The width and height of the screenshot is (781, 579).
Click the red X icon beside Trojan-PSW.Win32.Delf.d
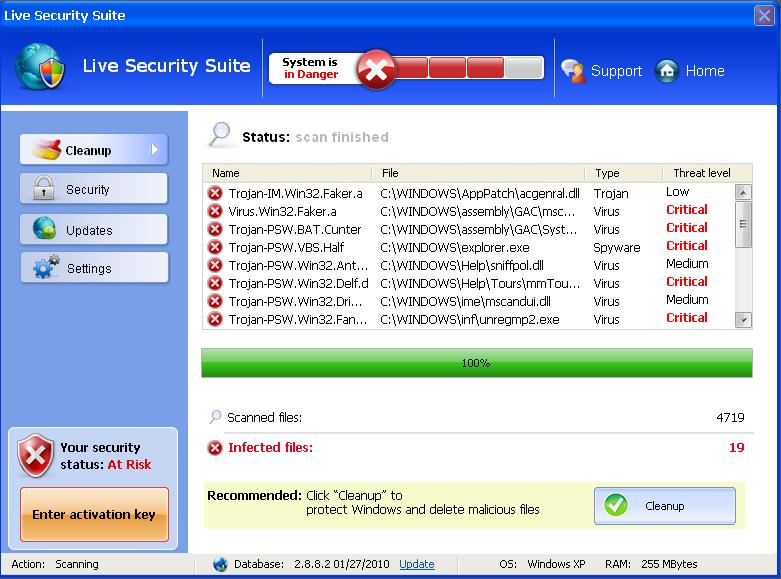(215, 283)
